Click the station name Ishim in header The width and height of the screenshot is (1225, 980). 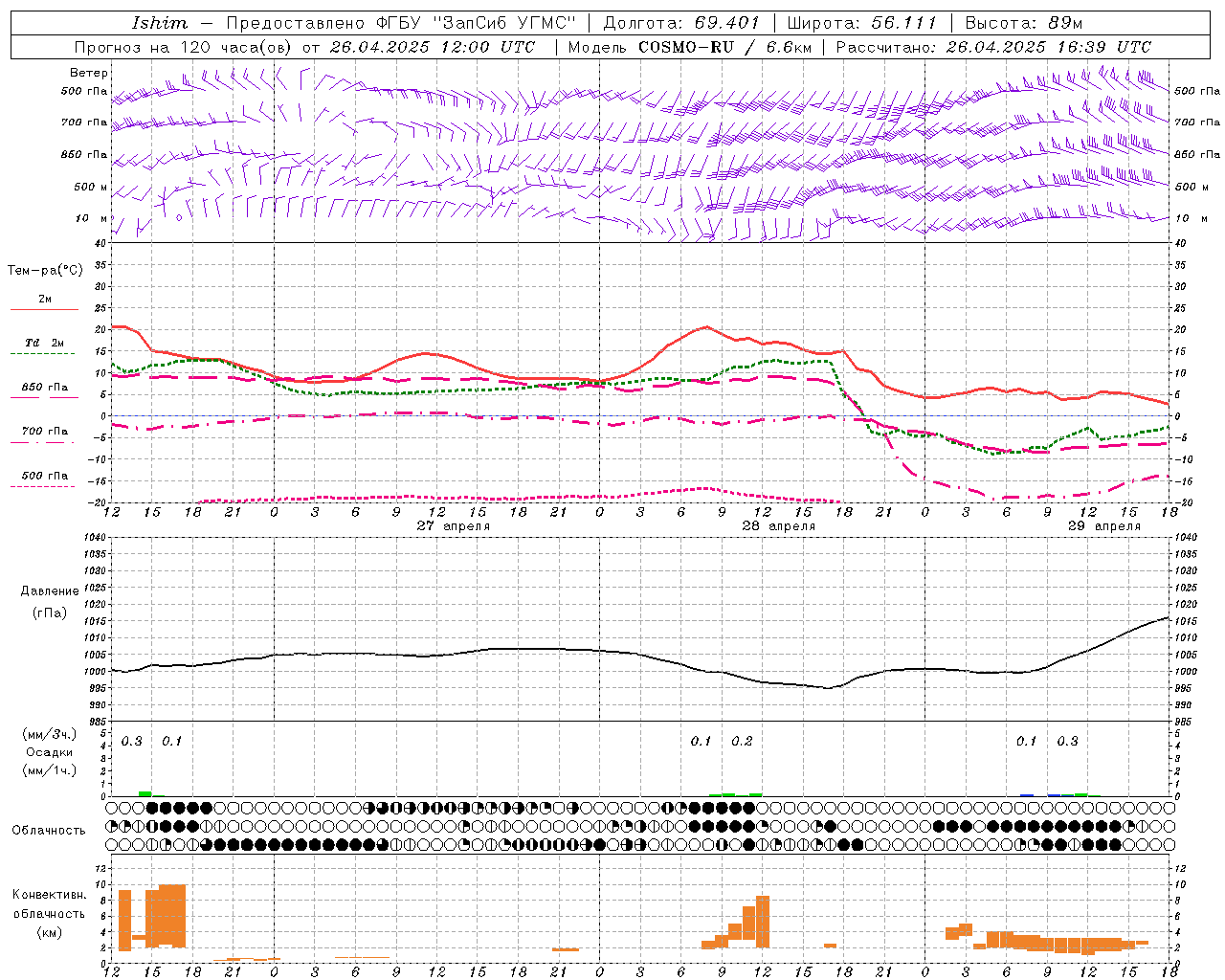160,22
